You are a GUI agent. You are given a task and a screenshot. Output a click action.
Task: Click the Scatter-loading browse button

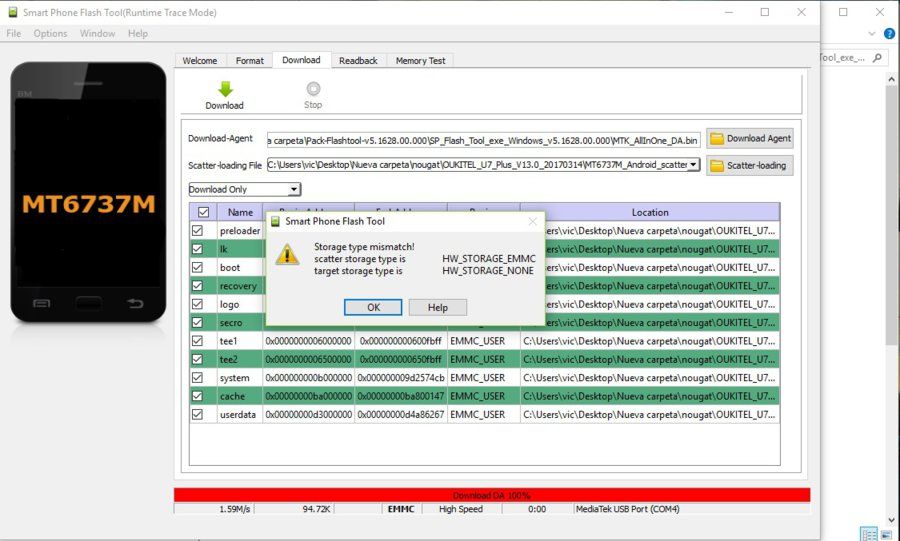[750, 165]
